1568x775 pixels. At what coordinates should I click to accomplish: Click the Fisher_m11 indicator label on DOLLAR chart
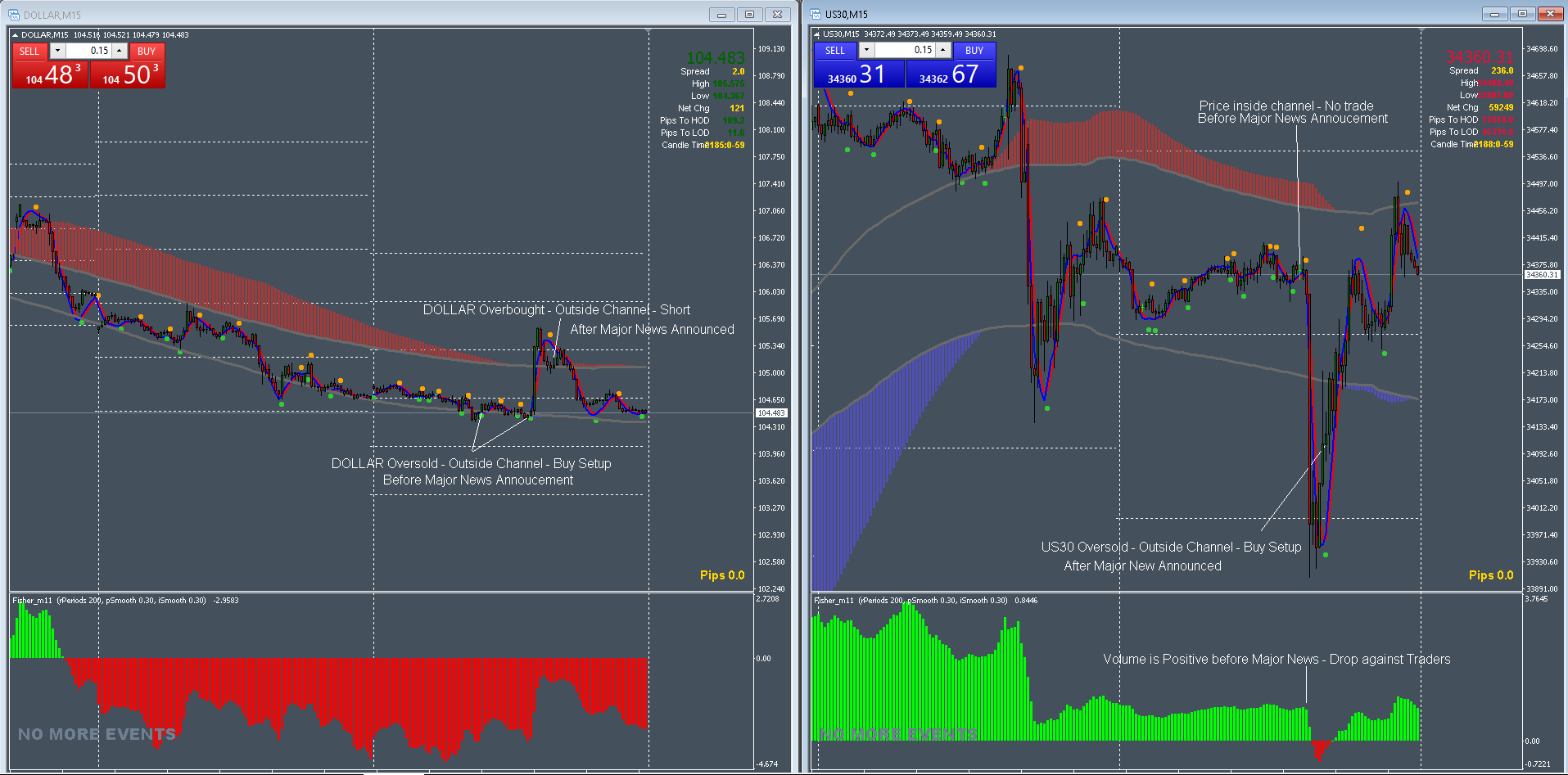pos(126,601)
